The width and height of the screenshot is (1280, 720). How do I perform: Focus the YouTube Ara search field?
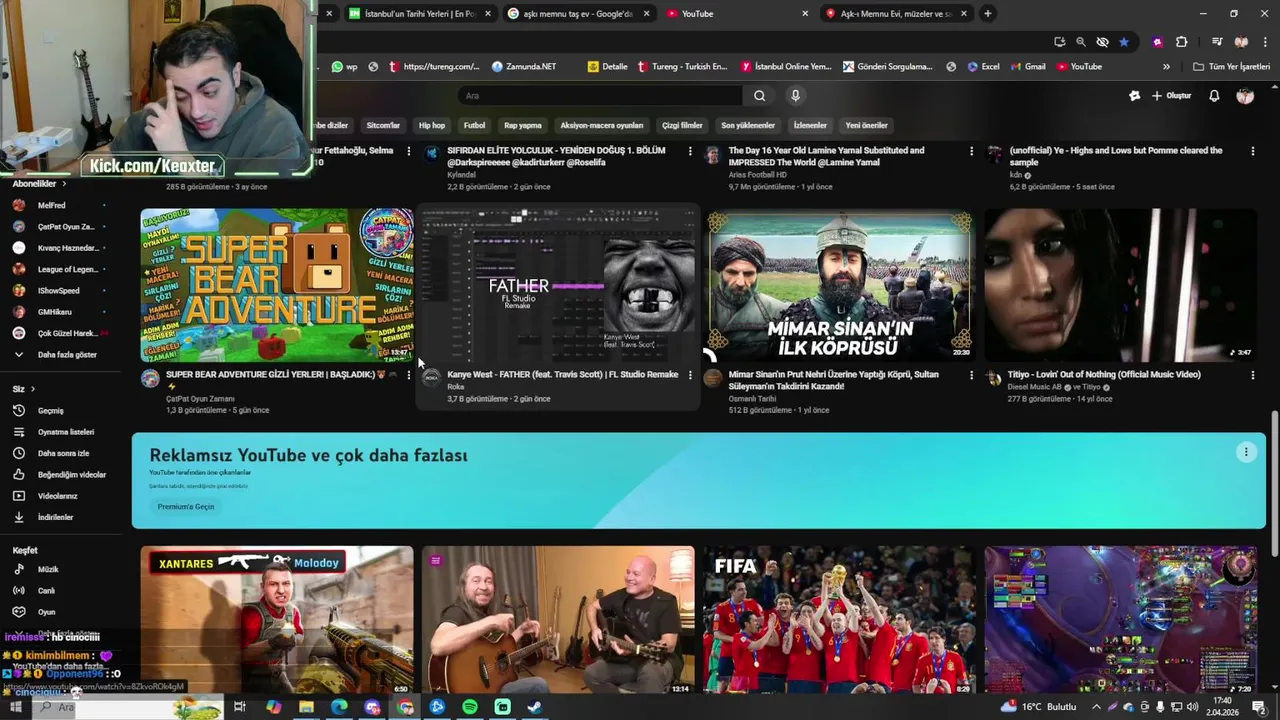[x=600, y=96]
